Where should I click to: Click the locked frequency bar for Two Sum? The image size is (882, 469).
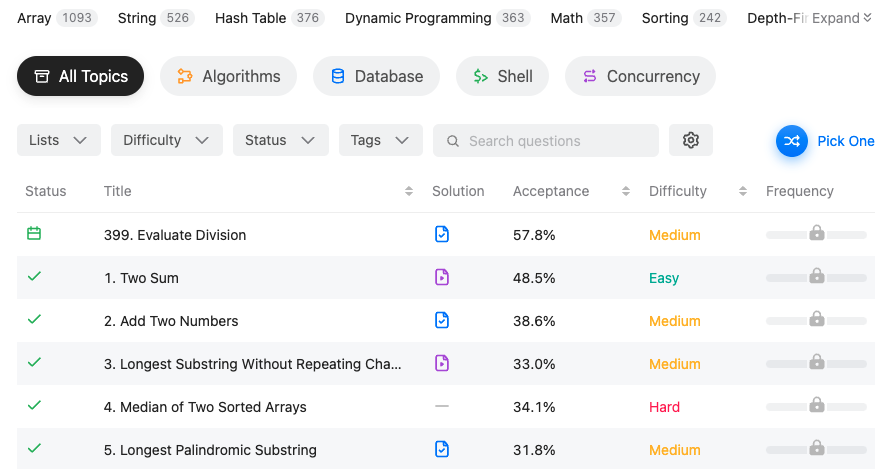tap(816, 277)
